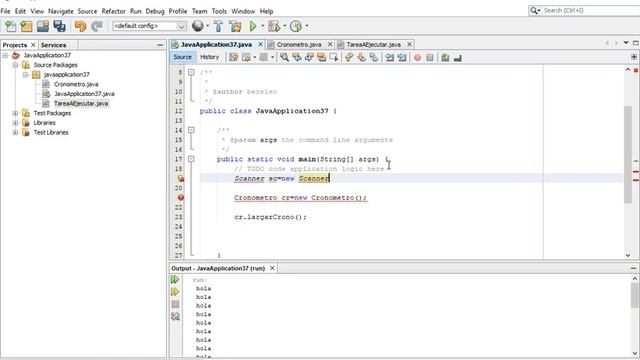Click the Shift Line Right icon

pos(402,58)
